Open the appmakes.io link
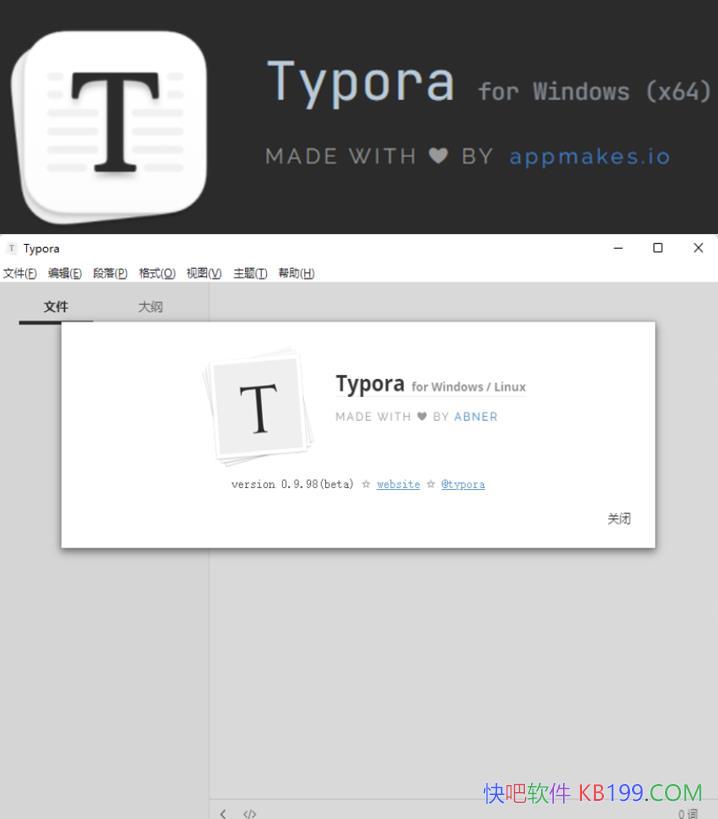Screen dimensions: 718x819 tap(589, 157)
